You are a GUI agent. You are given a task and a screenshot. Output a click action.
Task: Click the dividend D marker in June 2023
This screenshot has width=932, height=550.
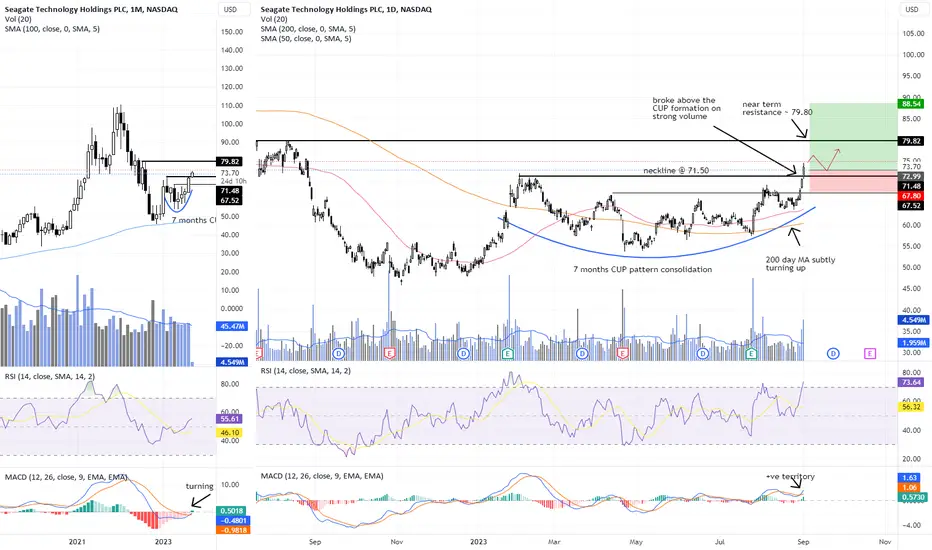[x=703, y=353]
